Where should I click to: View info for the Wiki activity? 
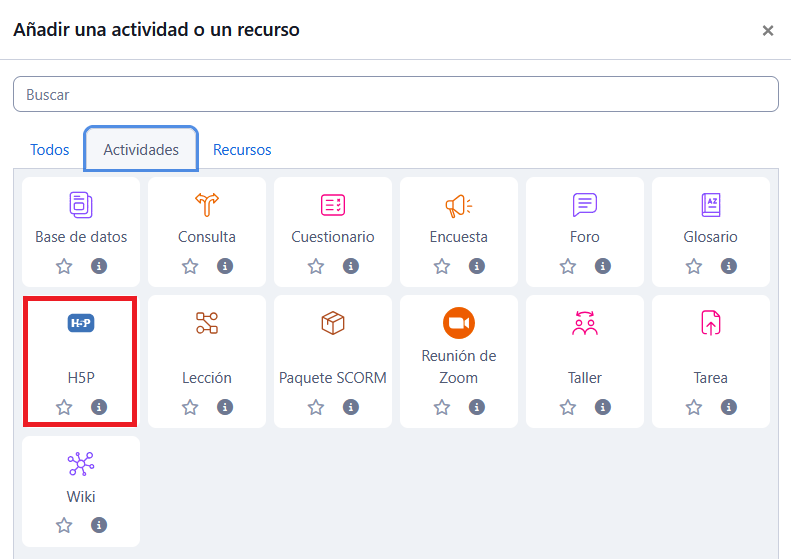click(99, 525)
